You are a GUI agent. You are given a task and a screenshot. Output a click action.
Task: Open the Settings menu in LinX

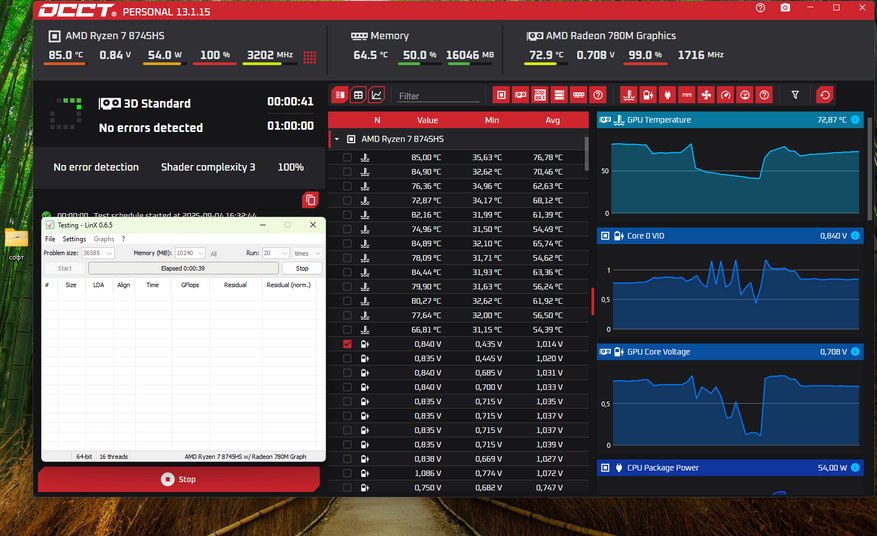[74, 239]
